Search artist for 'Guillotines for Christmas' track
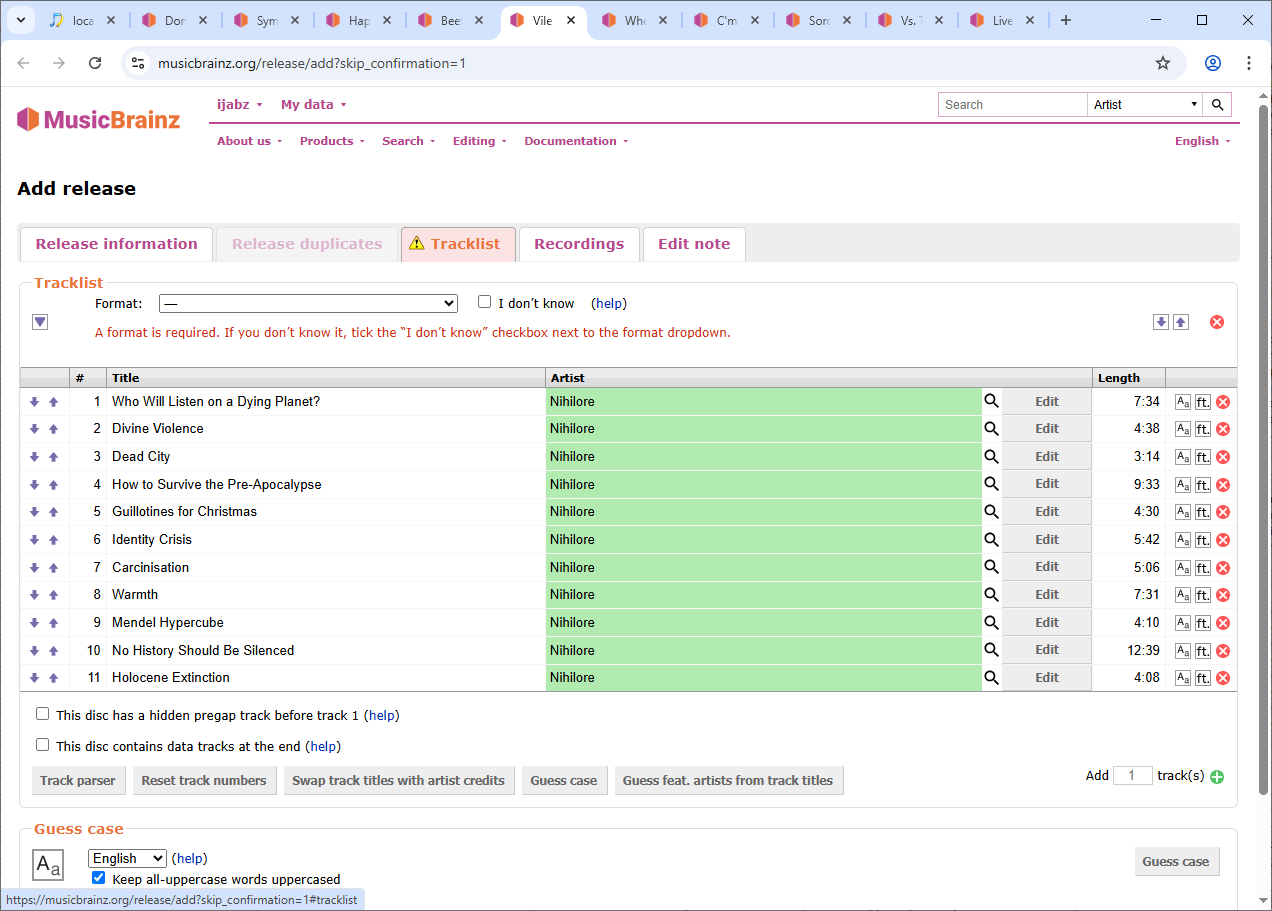Screen dimensions: 1272x911 [x=991, y=512]
